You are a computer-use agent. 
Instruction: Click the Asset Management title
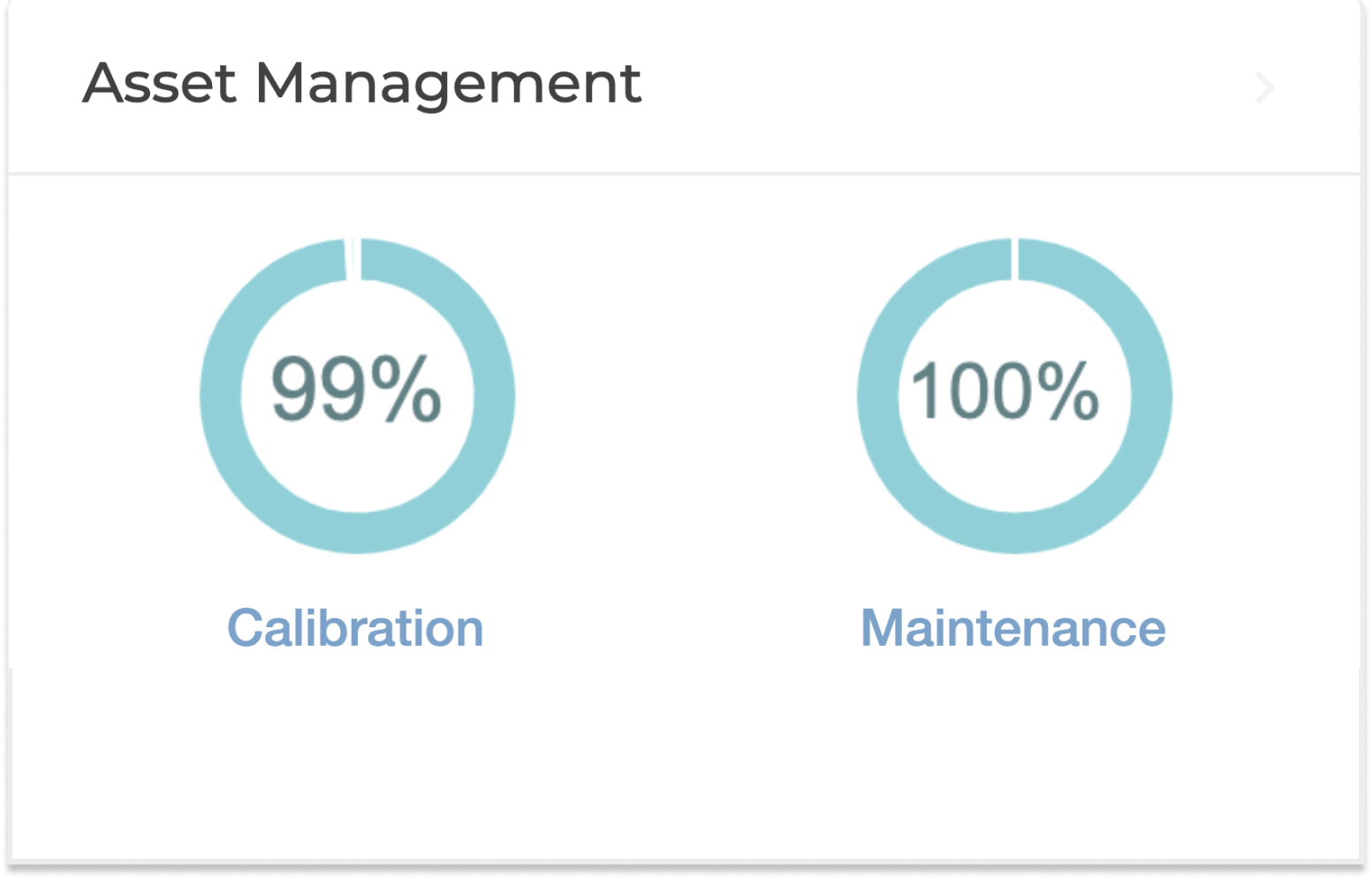362,84
